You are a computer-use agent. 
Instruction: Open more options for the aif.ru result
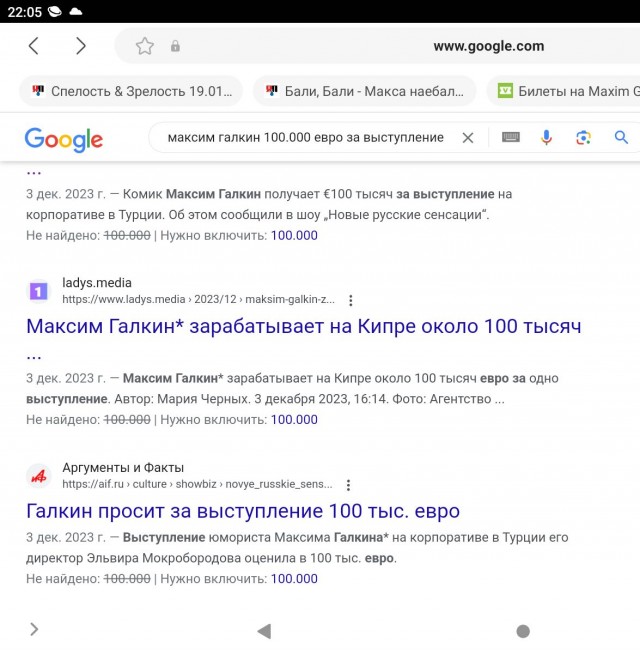pos(348,485)
